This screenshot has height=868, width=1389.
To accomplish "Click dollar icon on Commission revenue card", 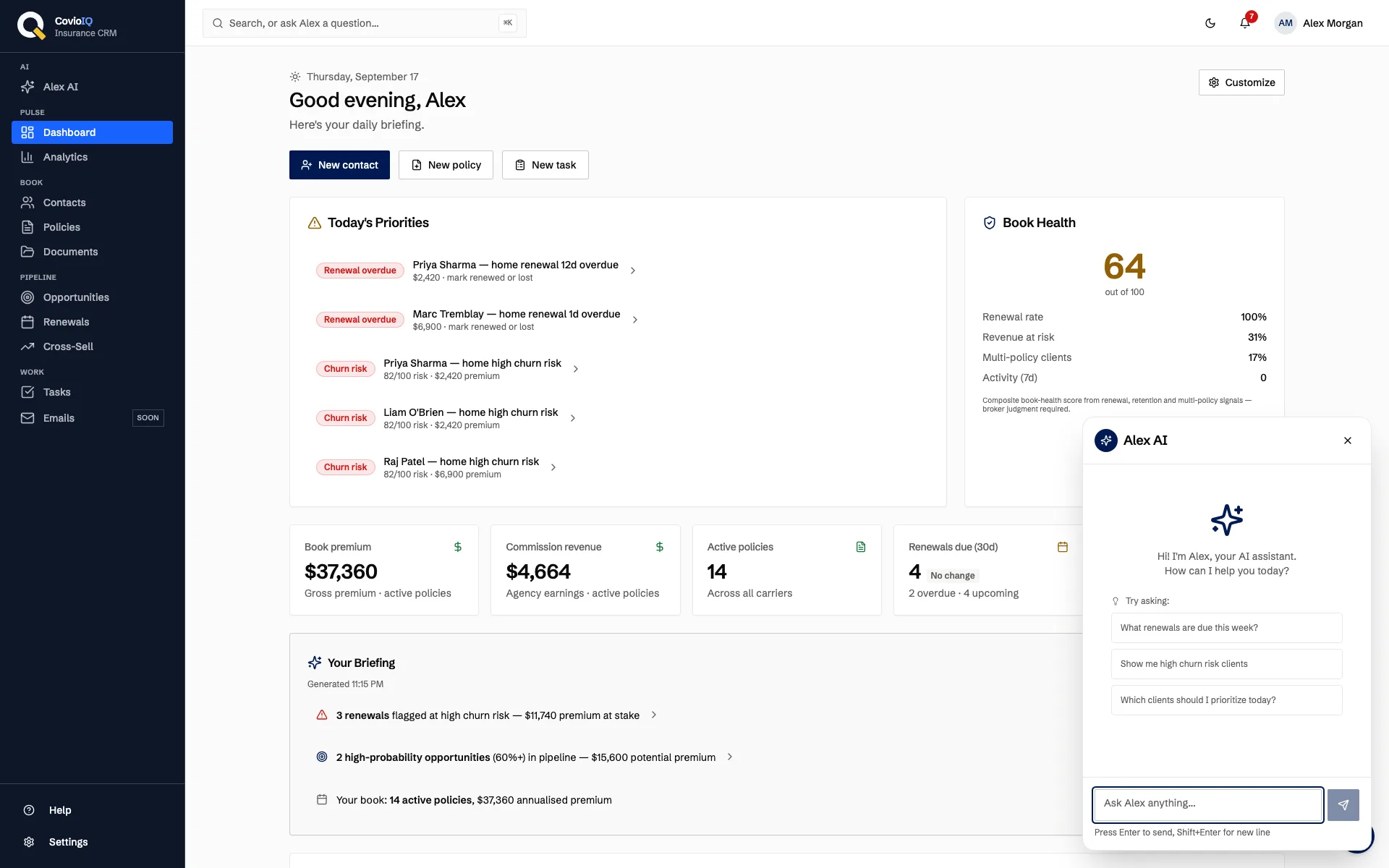I will click(660, 547).
